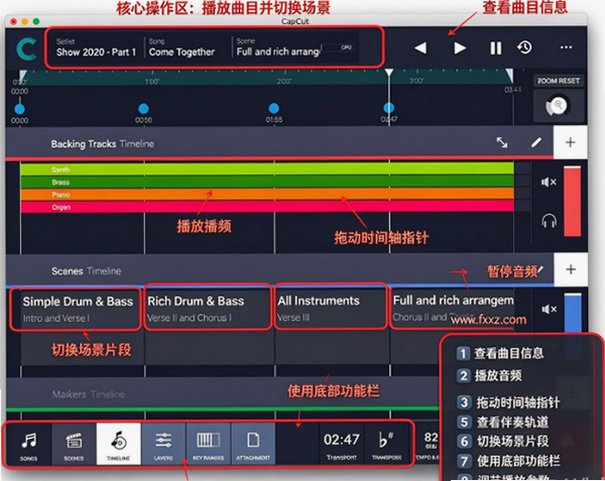Pause playback with the pause button
Screen dimensions: 605x481
tap(496, 48)
